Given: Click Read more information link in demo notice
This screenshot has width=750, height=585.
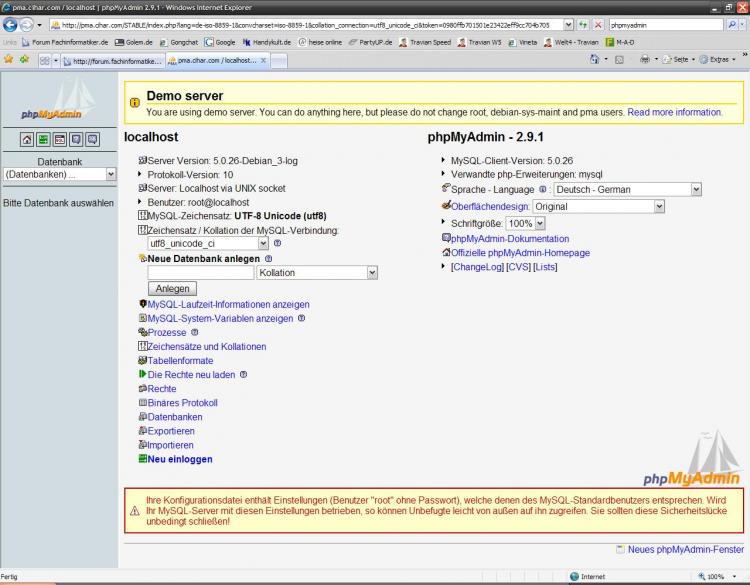Looking at the screenshot, I should [x=674, y=112].
